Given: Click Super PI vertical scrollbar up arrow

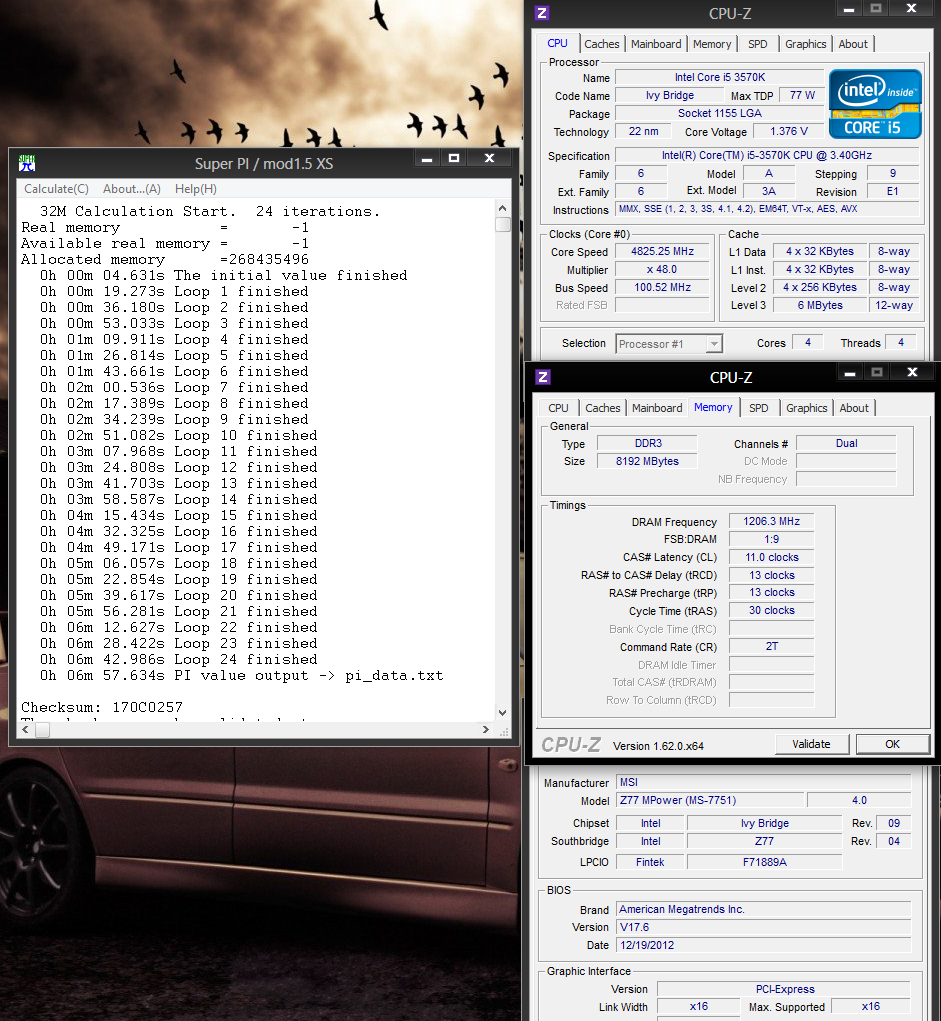Looking at the screenshot, I should [x=502, y=208].
